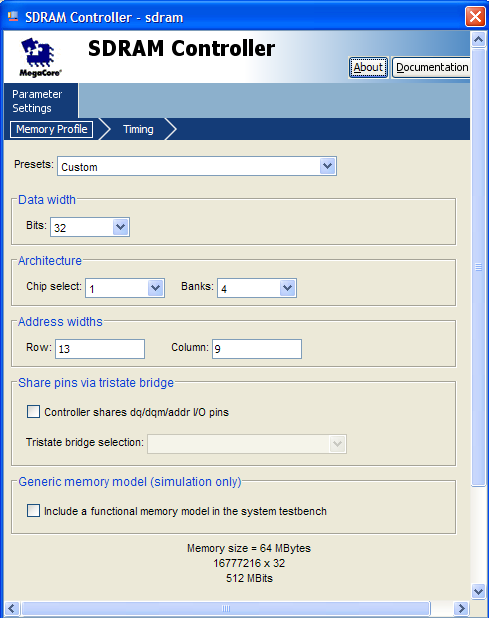The width and height of the screenshot is (489, 618).
Task: Click the 'Data width' group label
Action: click(x=47, y=200)
